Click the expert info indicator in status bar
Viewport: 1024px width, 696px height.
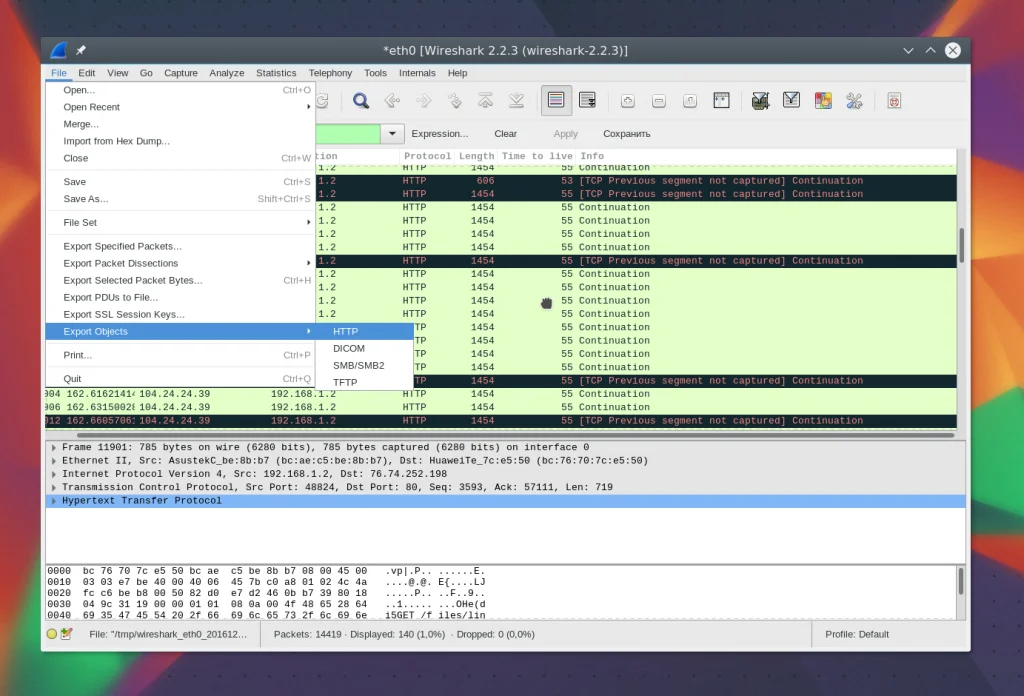pos(52,634)
